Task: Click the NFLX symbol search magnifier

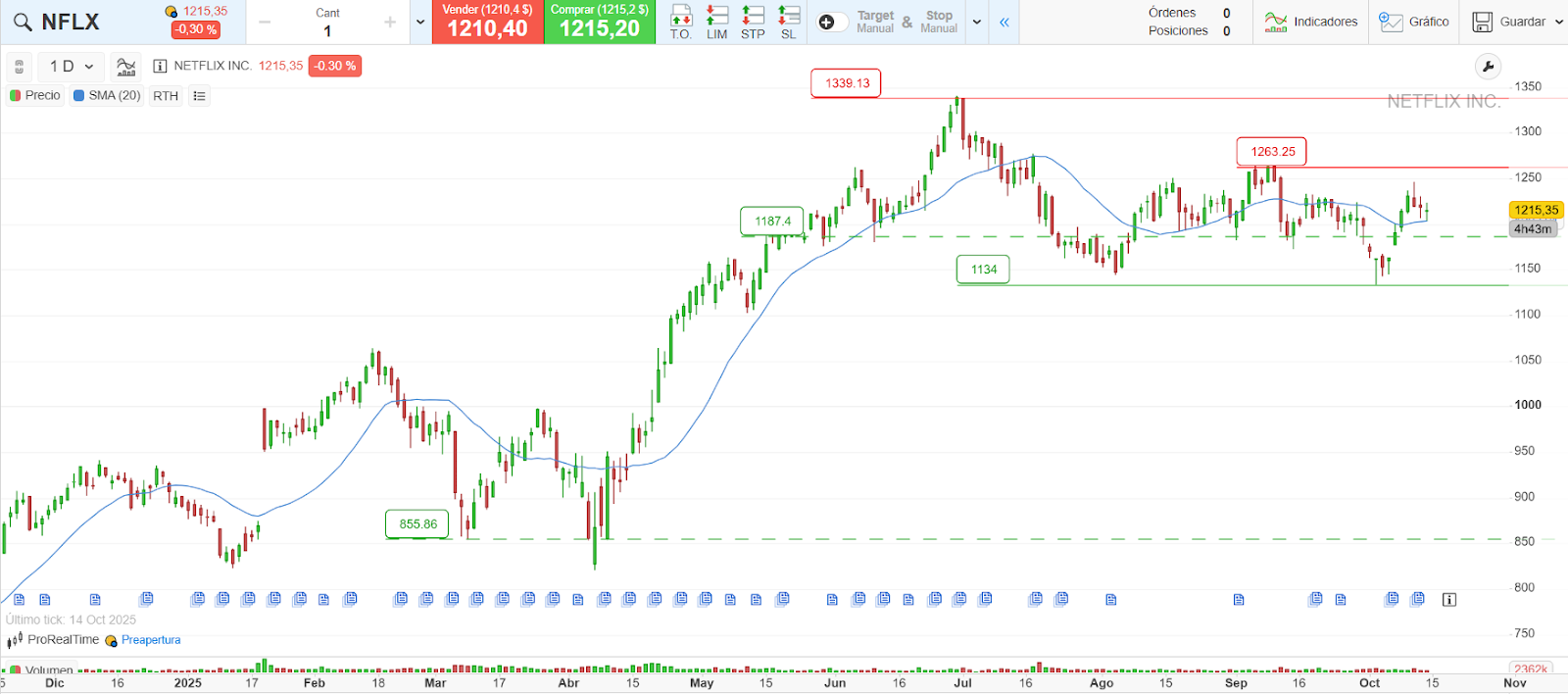Action: [x=23, y=22]
